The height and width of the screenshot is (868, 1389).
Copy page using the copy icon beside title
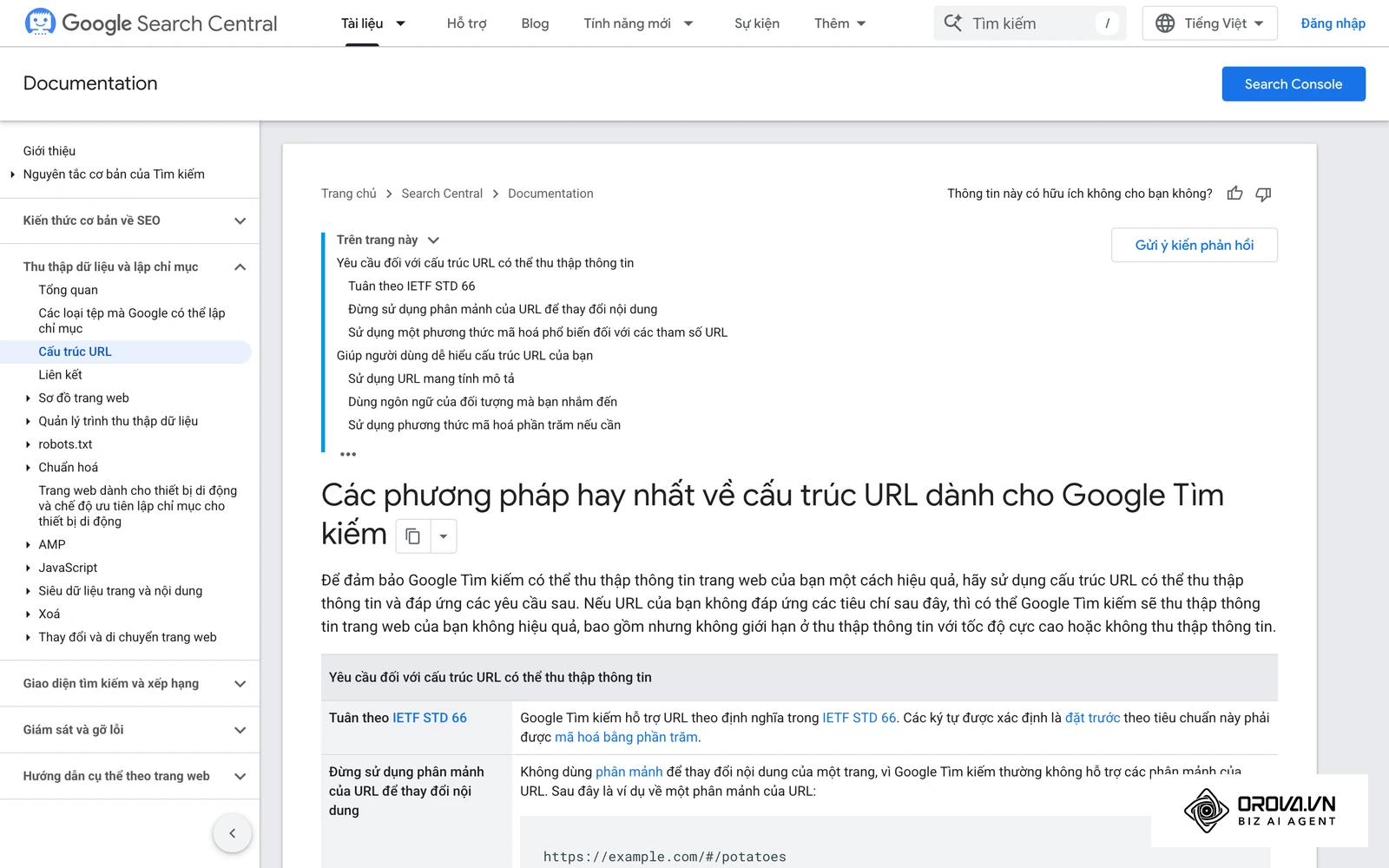tap(413, 536)
